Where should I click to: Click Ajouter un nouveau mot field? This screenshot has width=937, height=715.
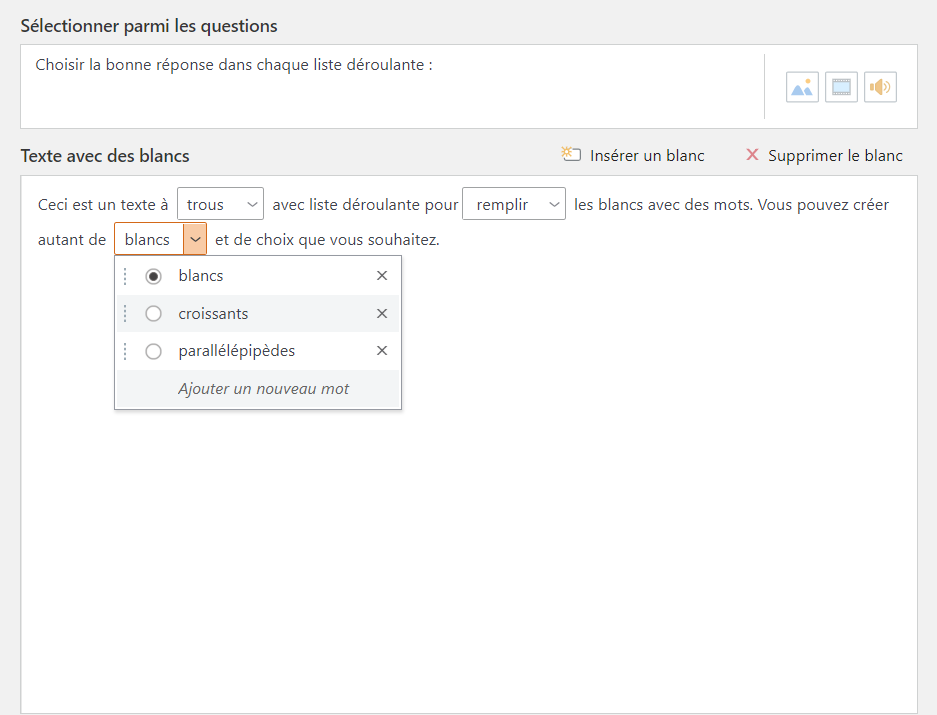(x=263, y=389)
